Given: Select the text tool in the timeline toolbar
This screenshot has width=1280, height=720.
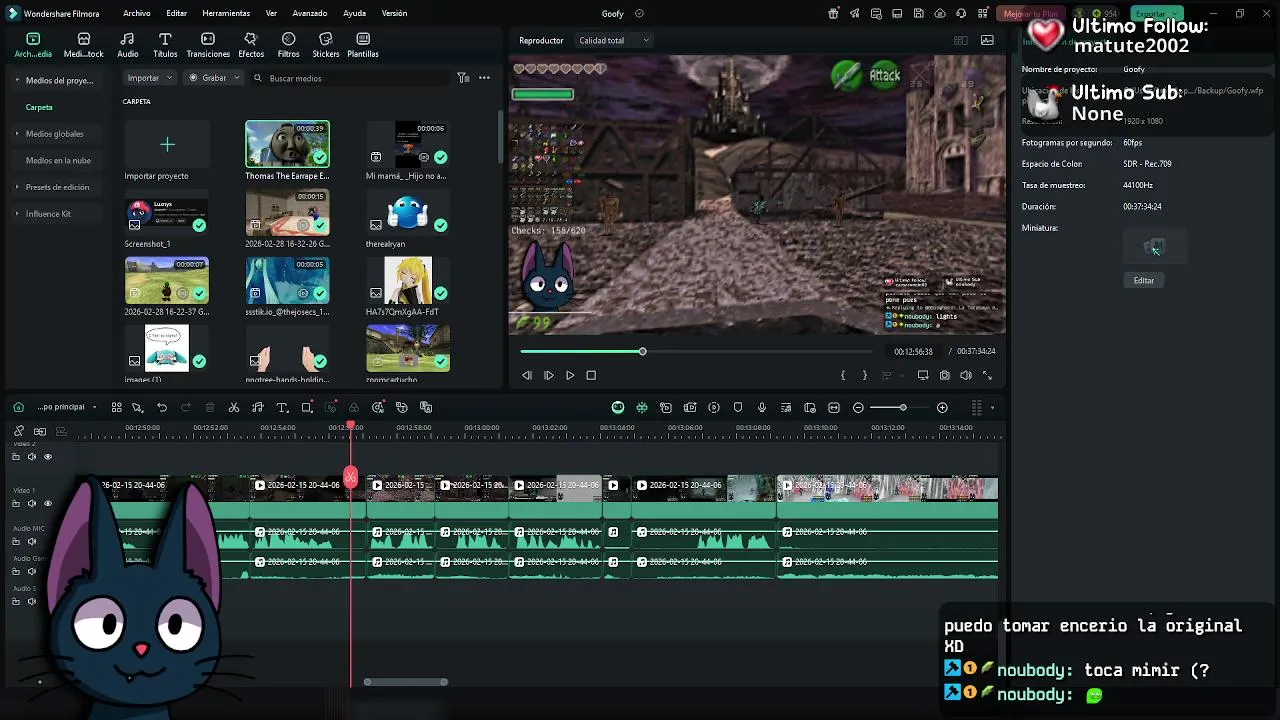Looking at the screenshot, I should 282,407.
